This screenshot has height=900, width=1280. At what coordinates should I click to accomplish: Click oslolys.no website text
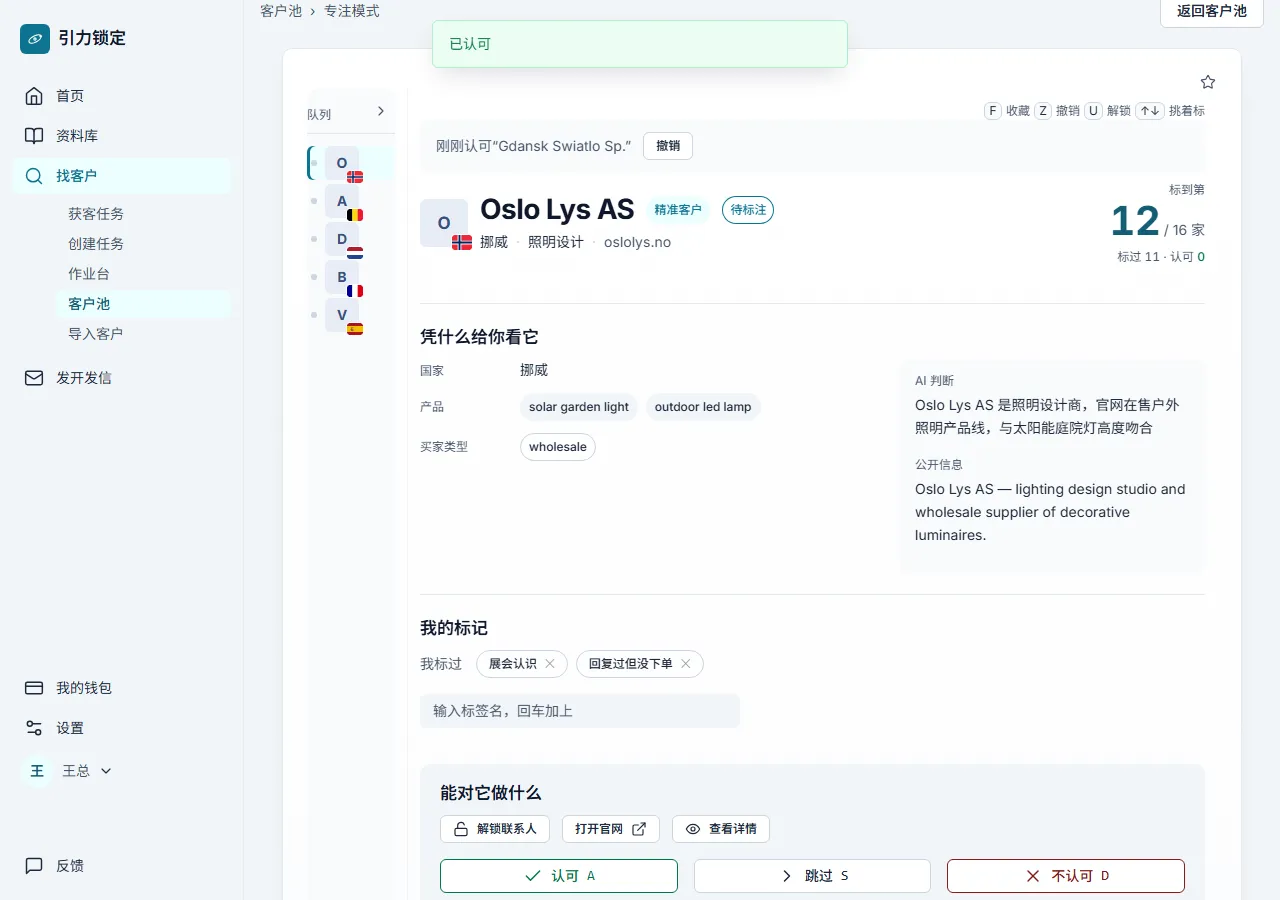click(637, 242)
